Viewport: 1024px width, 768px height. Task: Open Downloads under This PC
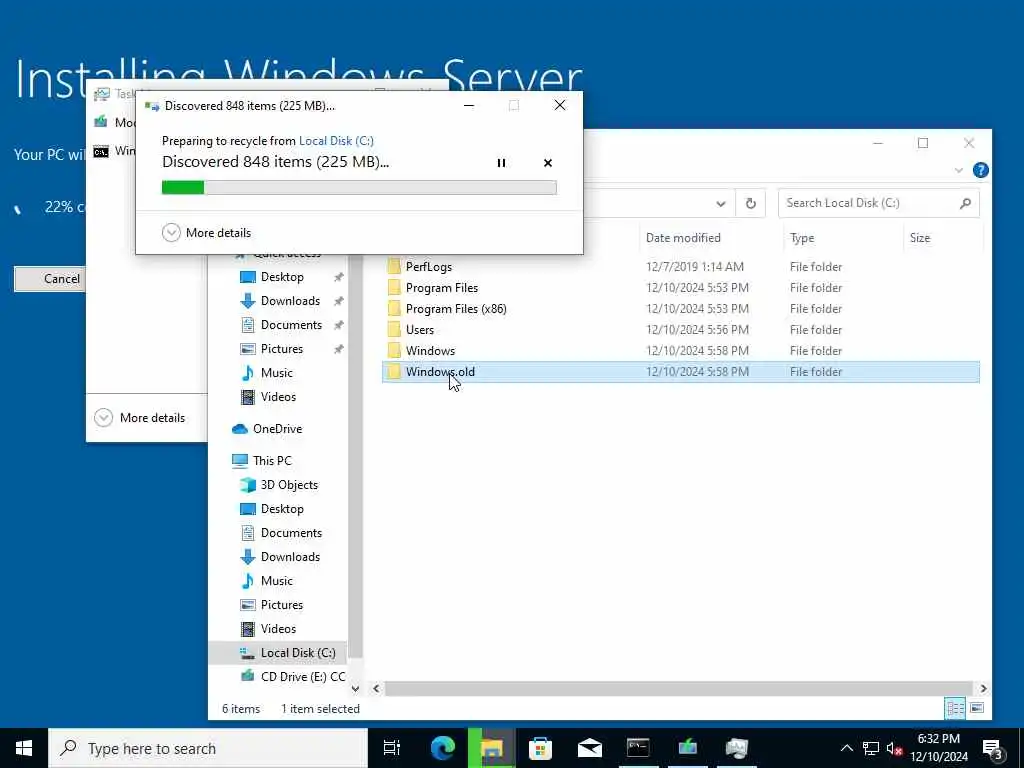pos(290,556)
